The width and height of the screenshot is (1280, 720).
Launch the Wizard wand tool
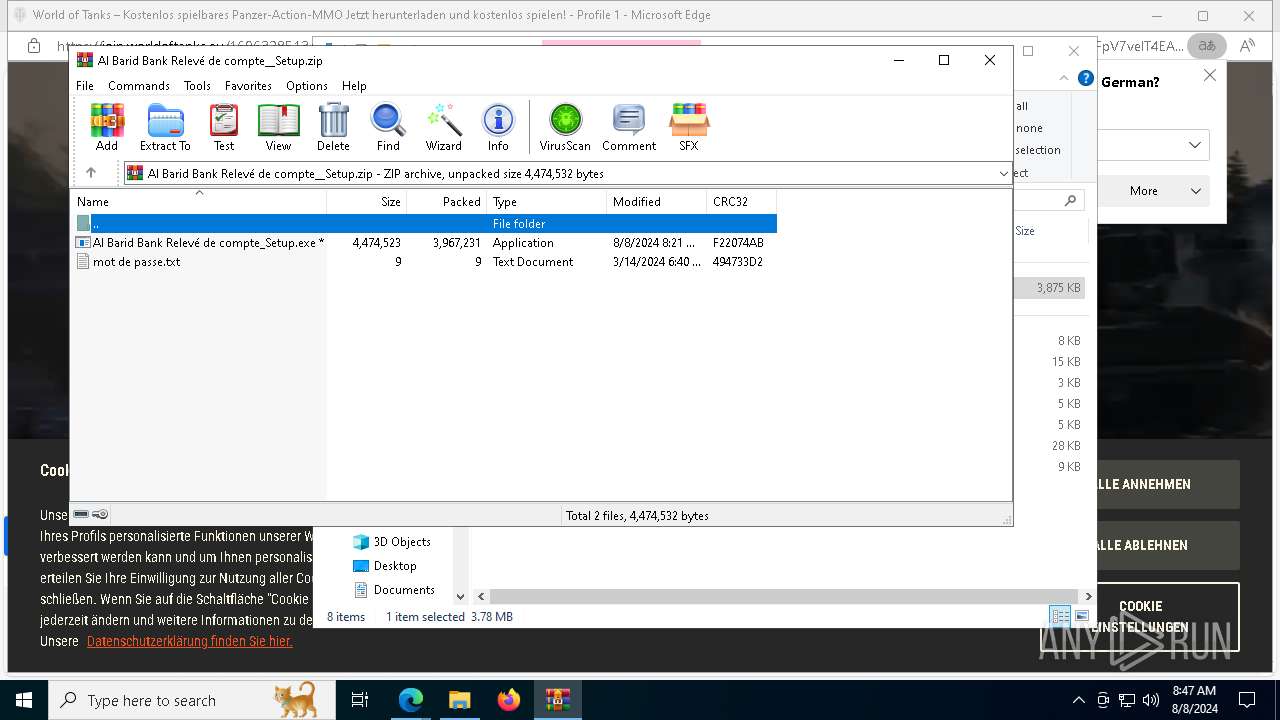[444, 128]
